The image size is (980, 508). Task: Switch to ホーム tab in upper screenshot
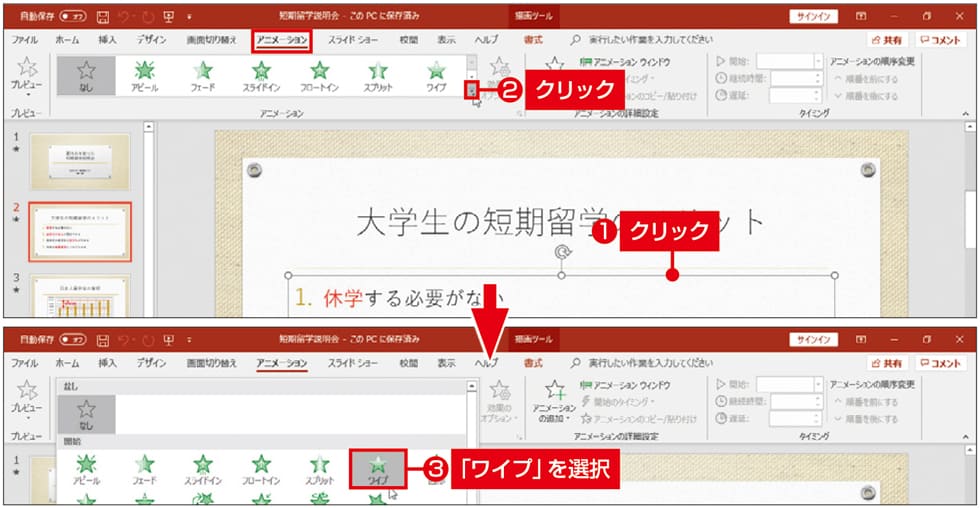coord(67,40)
